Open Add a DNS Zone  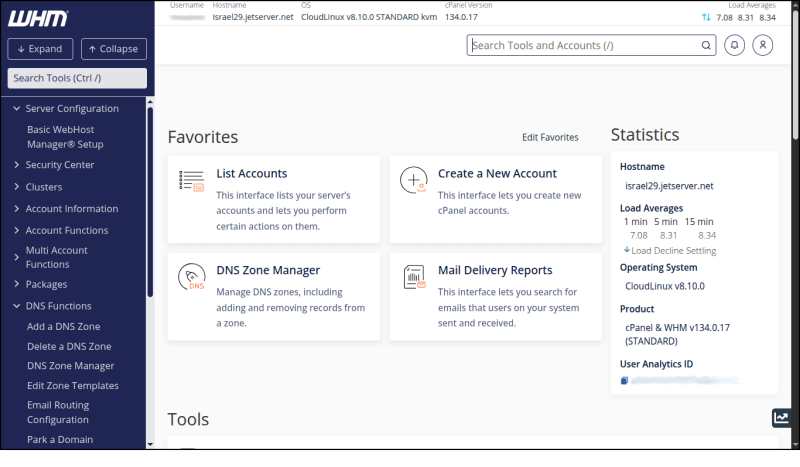63,327
